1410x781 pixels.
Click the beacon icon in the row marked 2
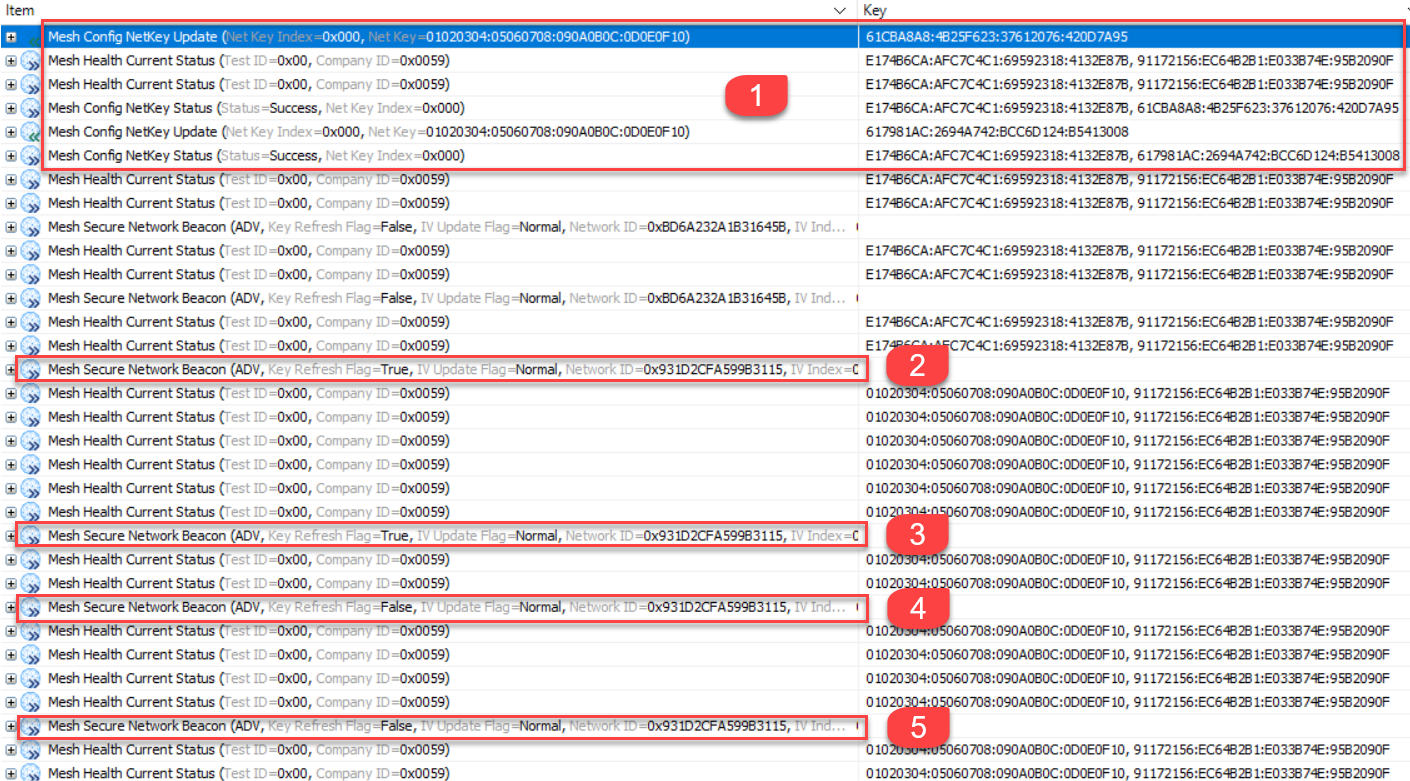(30, 370)
